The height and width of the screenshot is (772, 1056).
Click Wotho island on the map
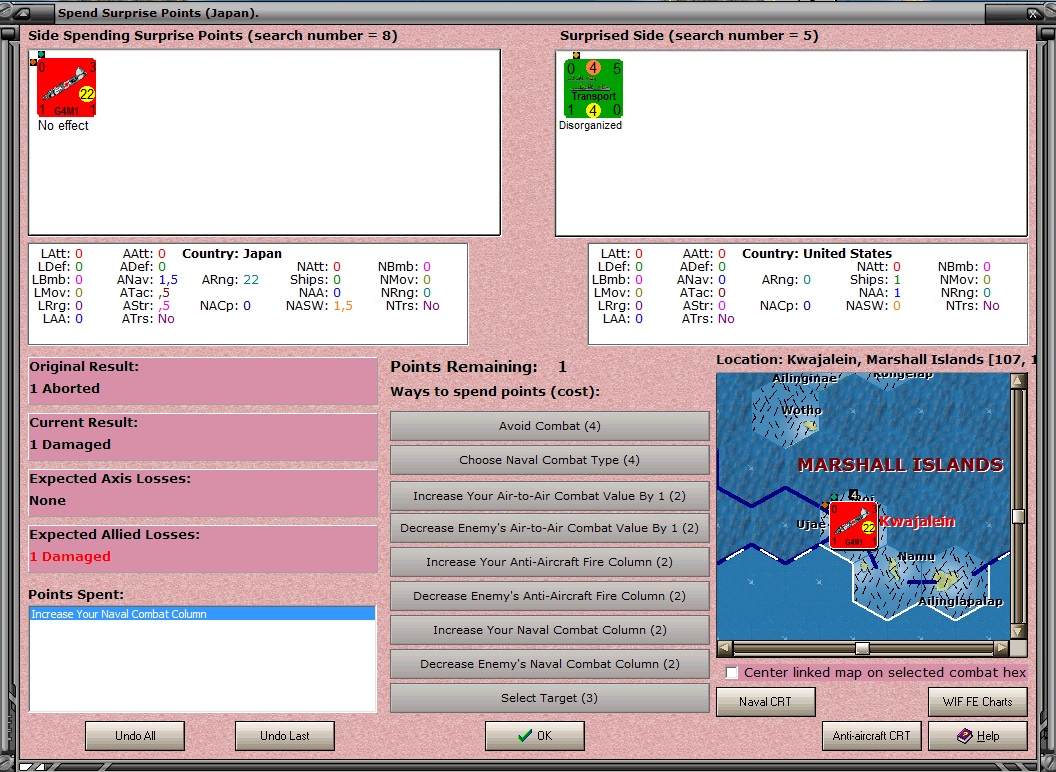tap(810, 425)
